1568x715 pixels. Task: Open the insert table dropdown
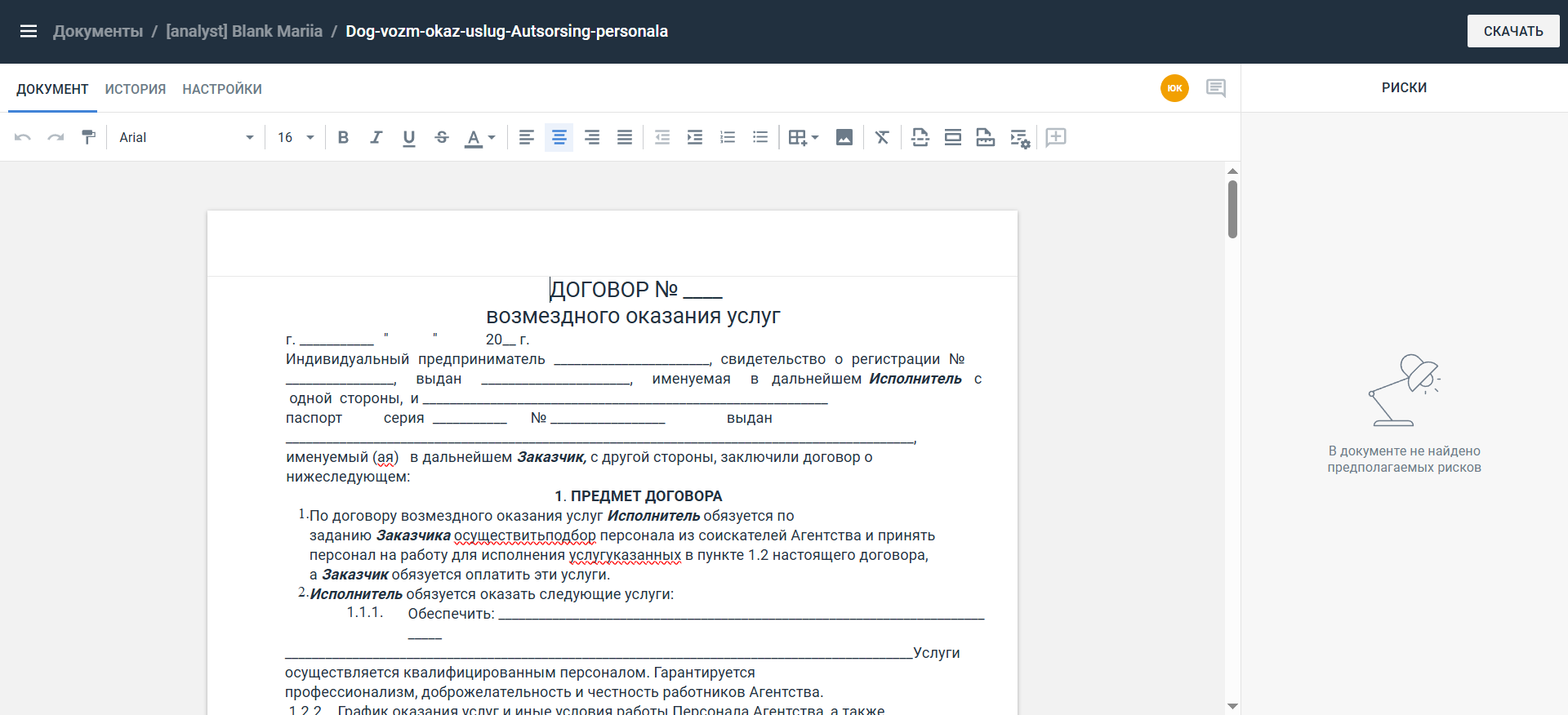tap(803, 137)
